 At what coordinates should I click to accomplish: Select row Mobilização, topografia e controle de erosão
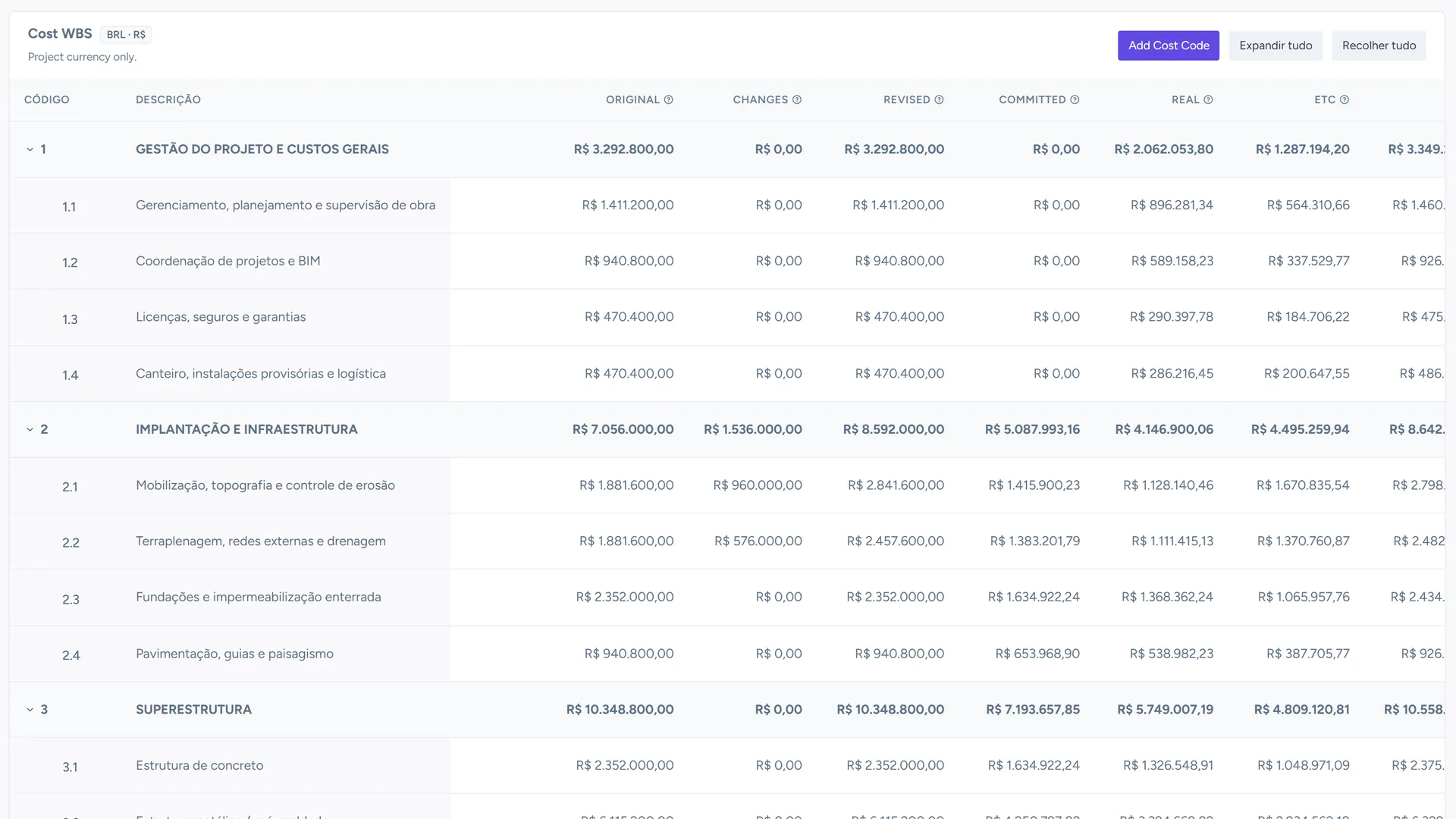click(726, 485)
